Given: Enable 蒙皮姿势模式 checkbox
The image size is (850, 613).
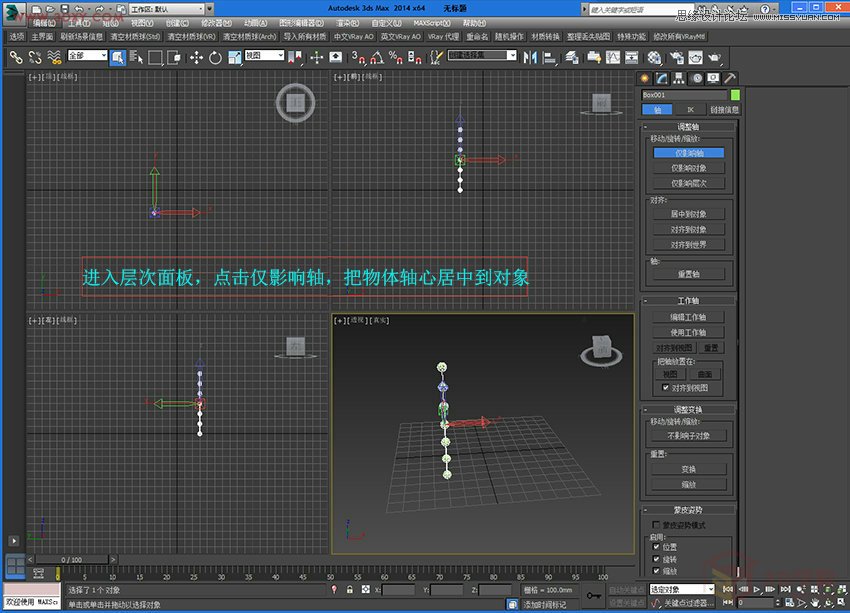Looking at the screenshot, I should tap(654, 523).
